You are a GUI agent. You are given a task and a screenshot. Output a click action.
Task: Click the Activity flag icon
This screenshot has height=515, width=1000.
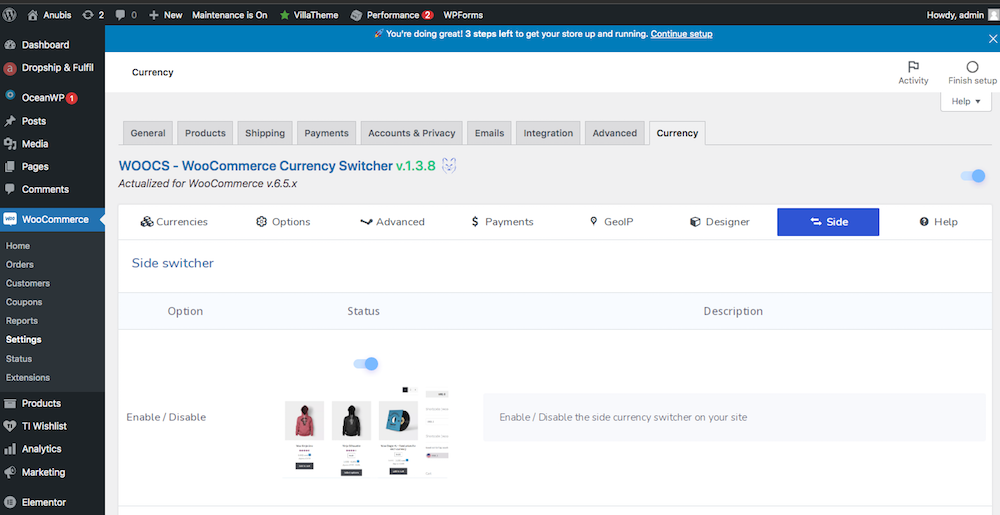tap(913, 67)
